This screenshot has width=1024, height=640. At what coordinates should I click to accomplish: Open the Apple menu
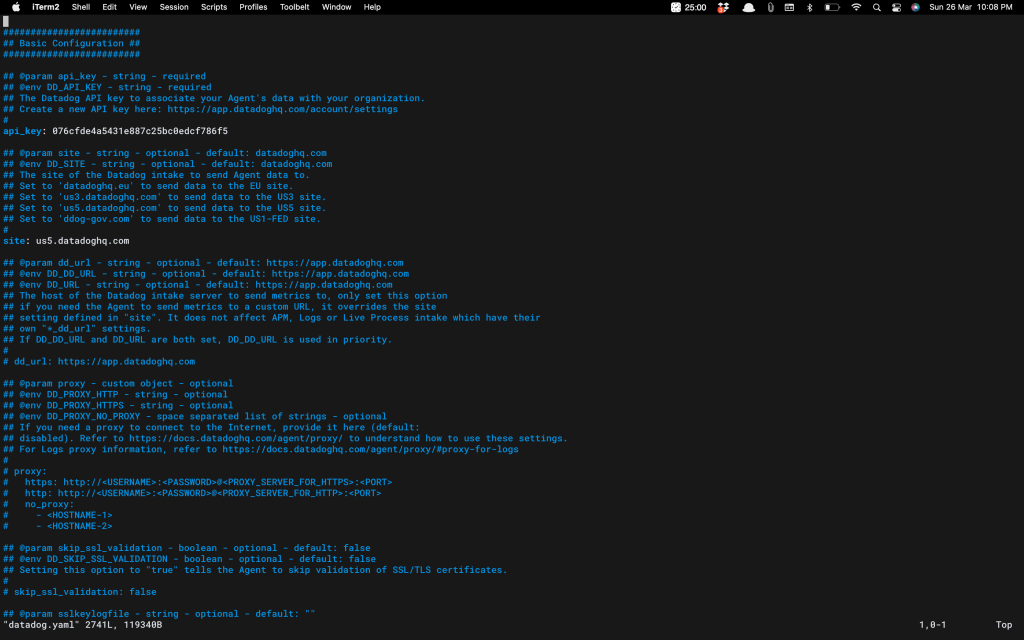pos(16,7)
